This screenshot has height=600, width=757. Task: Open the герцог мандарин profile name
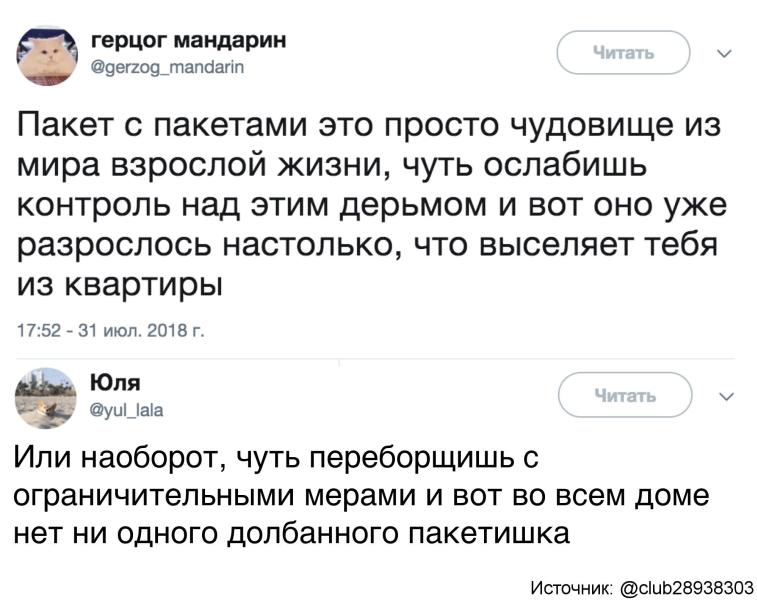click(187, 41)
